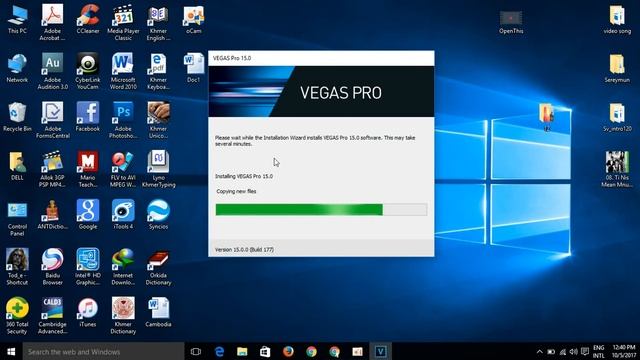
Task: Open the volume control in system tray
Action: [x=573, y=351]
